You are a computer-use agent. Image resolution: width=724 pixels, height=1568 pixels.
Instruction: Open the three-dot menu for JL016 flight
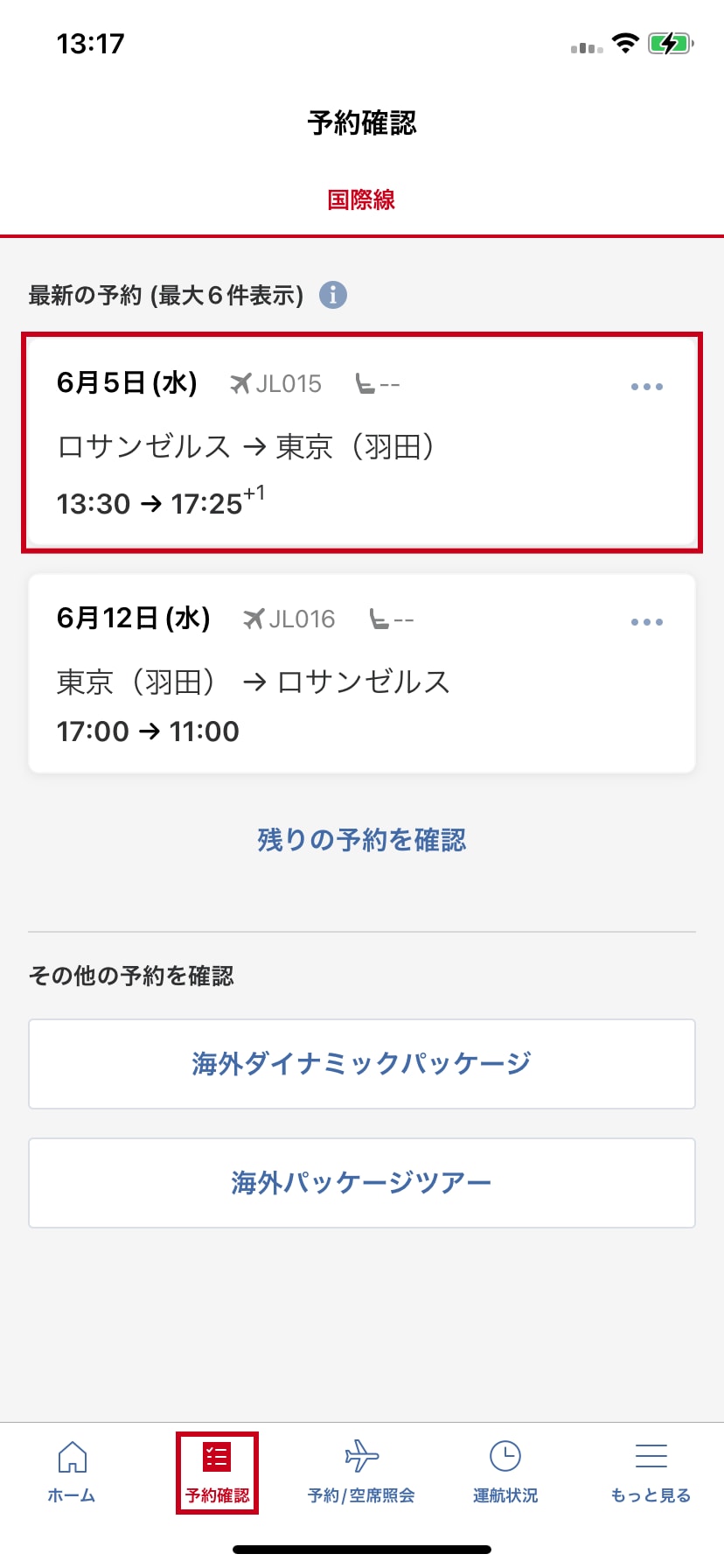click(646, 622)
